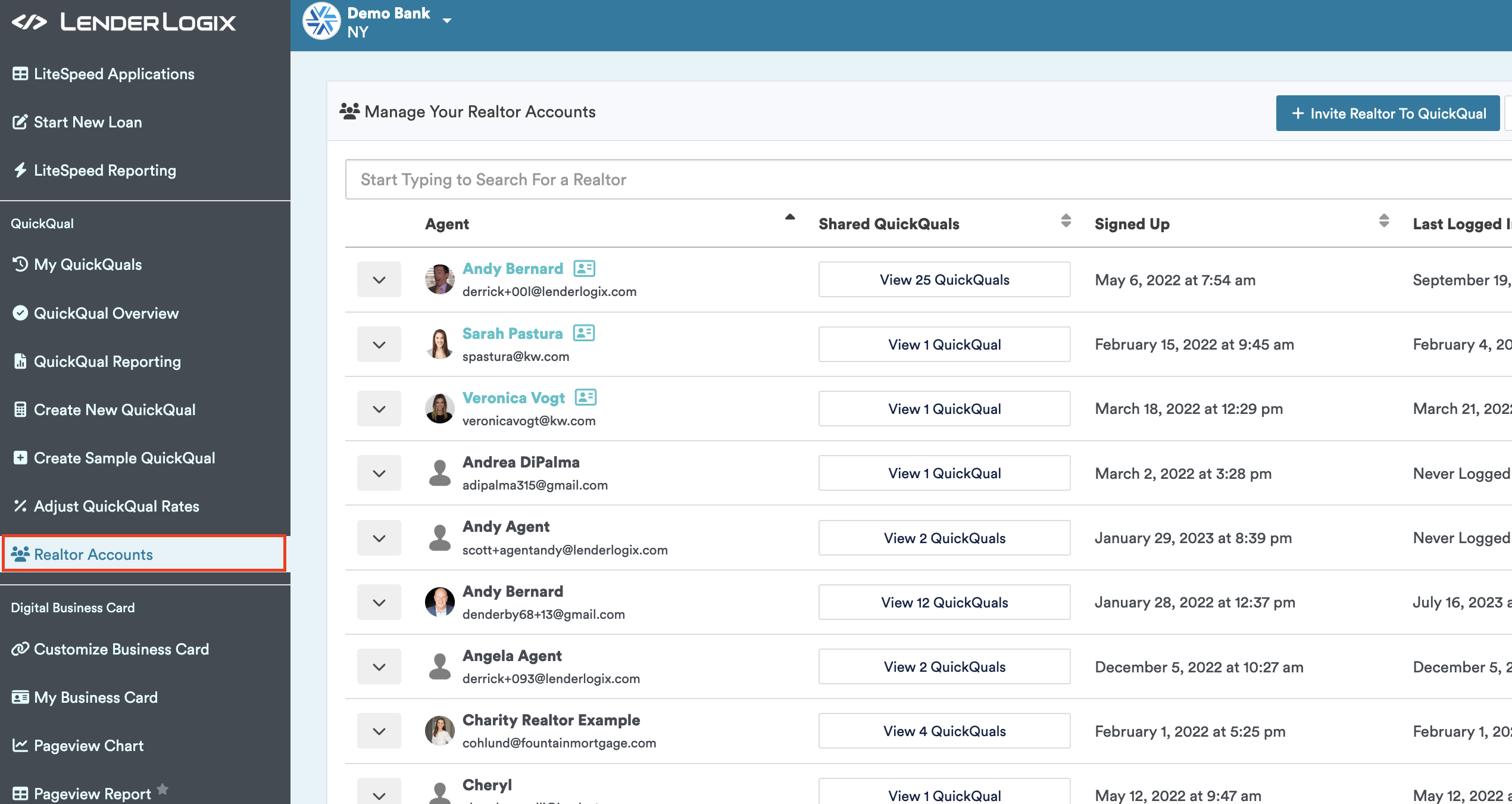Viewport: 1512px width, 804px height.
Task: Click Veronica Vogt's avatar photo
Action: [x=440, y=409]
